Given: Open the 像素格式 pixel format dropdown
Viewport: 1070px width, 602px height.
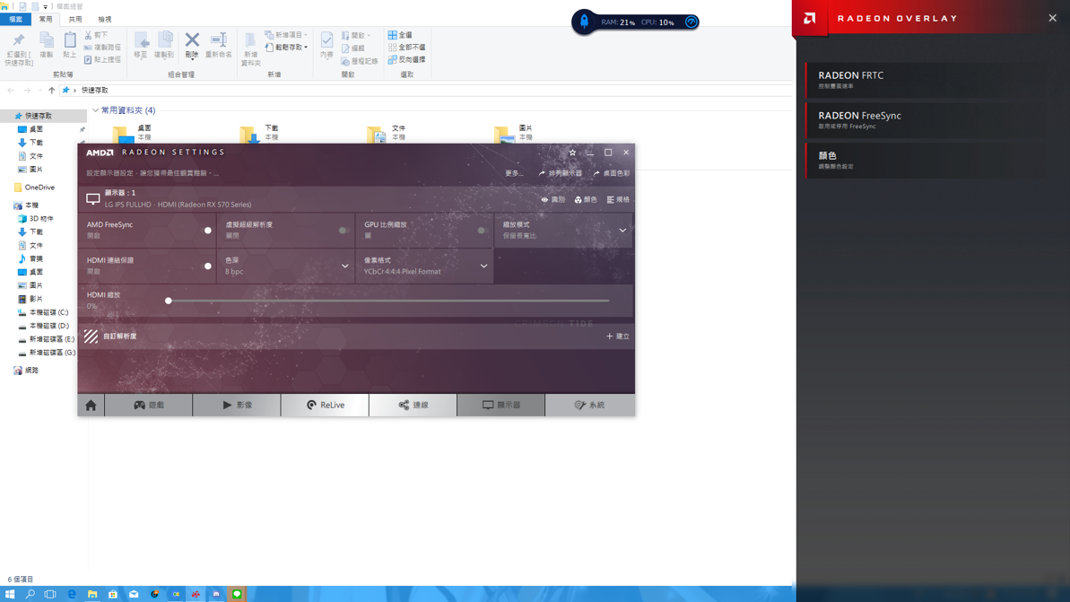Looking at the screenshot, I should coord(484,266).
